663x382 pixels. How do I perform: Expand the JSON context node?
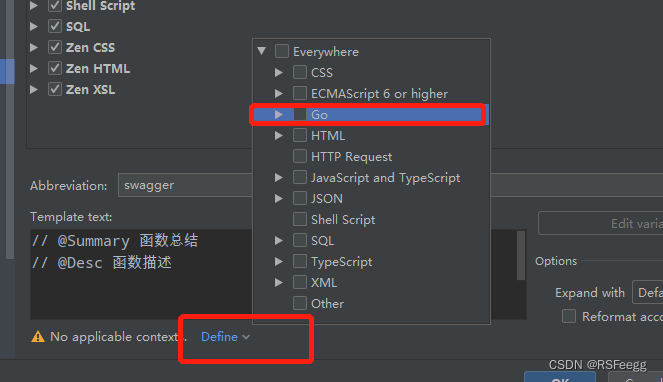(x=279, y=198)
